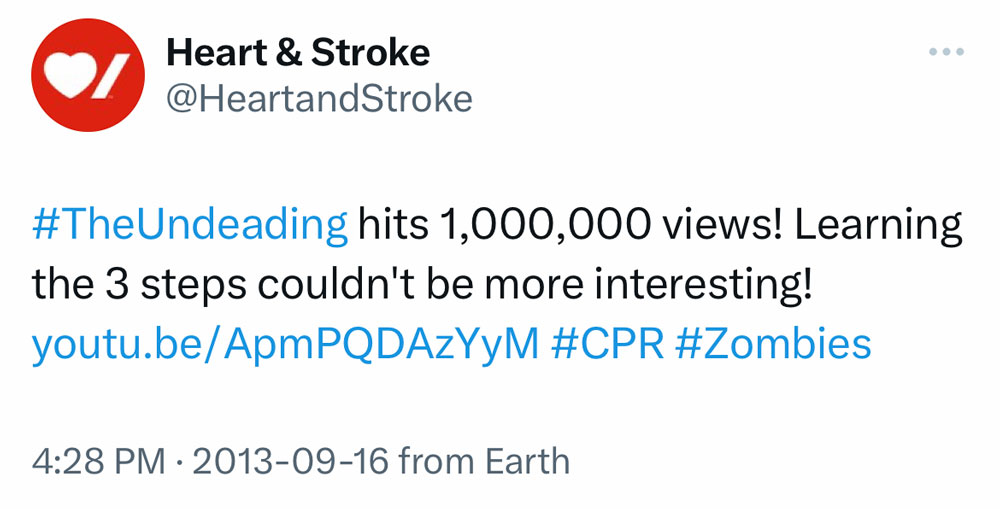The width and height of the screenshot is (1000, 509).
Task: Click the 4:28 PM timestamp
Action: pyautogui.click(x=97, y=462)
